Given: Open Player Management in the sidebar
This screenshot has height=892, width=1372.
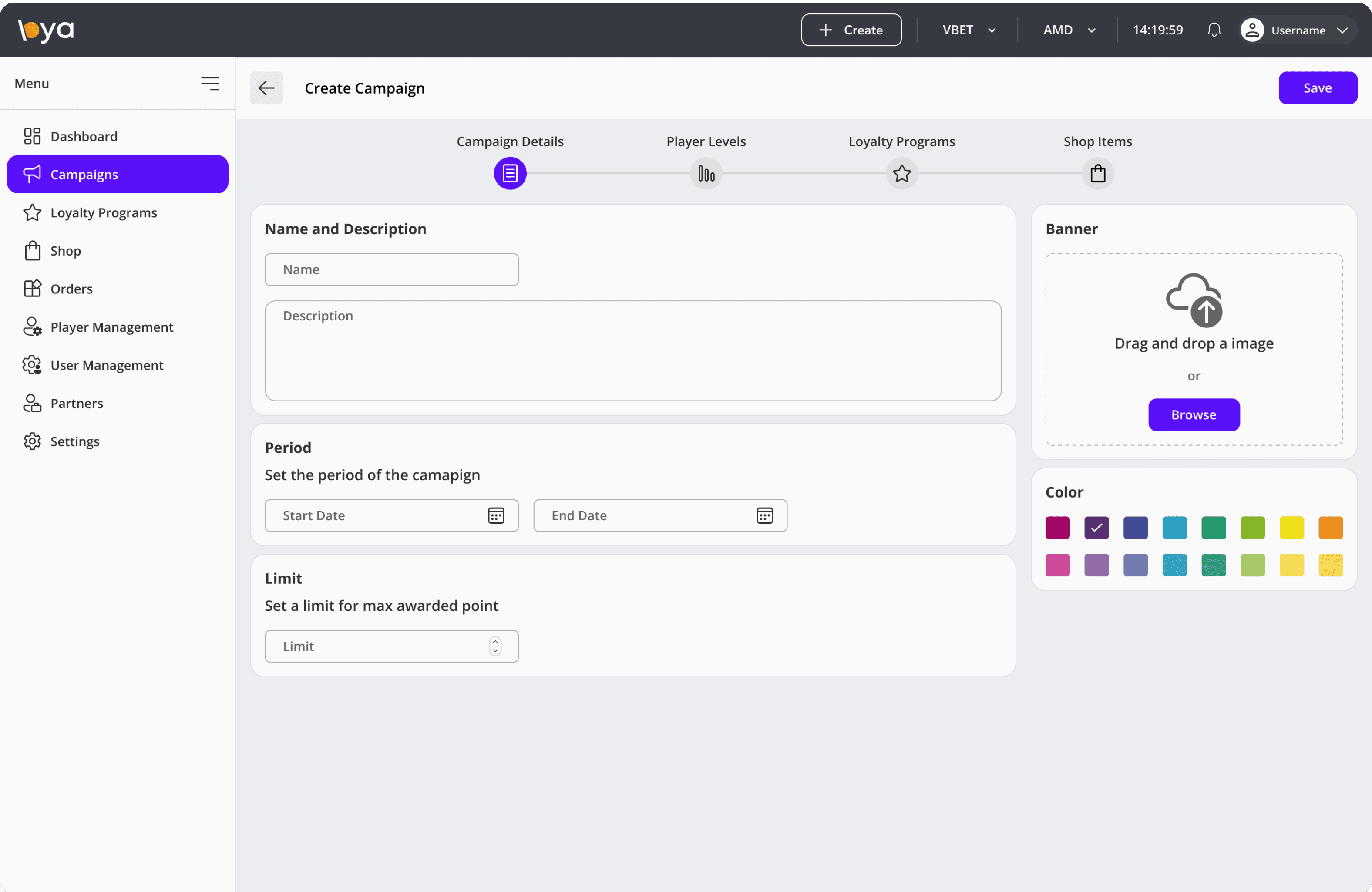Looking at the screenshot, I should (111, 327).
